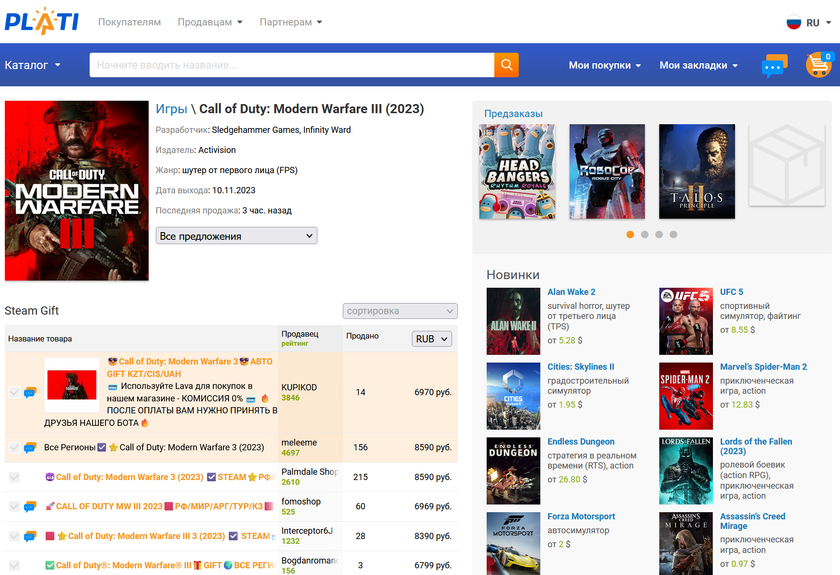
Task: Open the chat messages icon in header
Action: [x=774, y=65]
